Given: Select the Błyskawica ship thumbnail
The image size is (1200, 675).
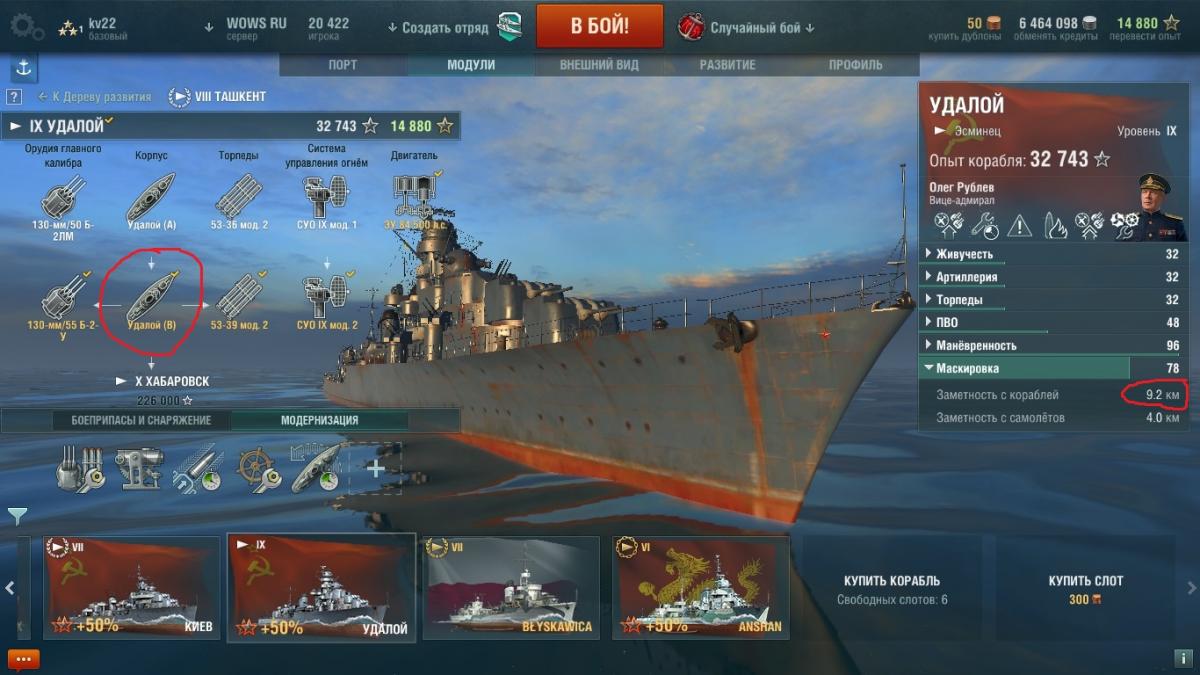Looking at the screenshot, I should coord(511,588).
